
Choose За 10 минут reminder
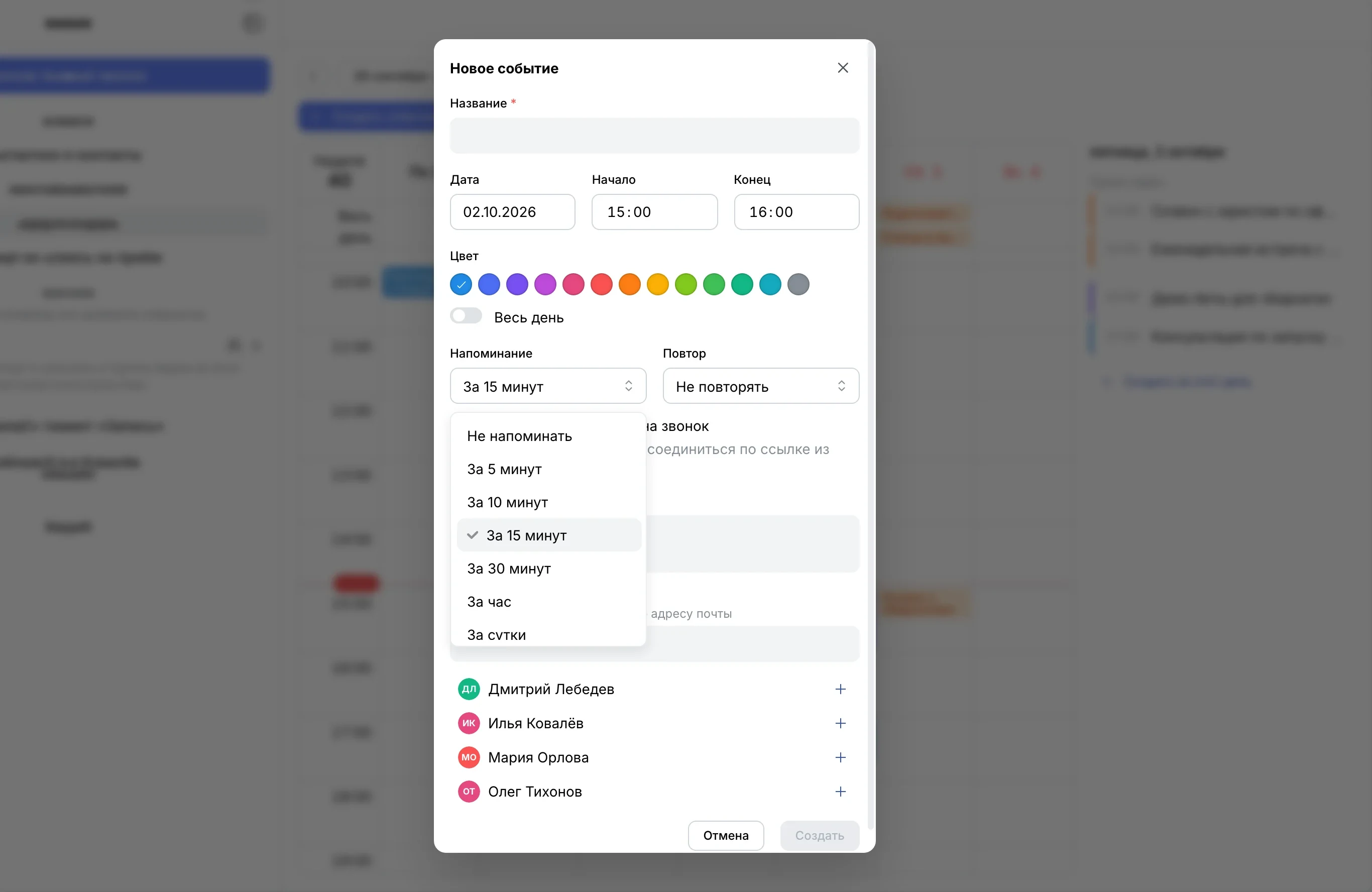coord(548,502)
